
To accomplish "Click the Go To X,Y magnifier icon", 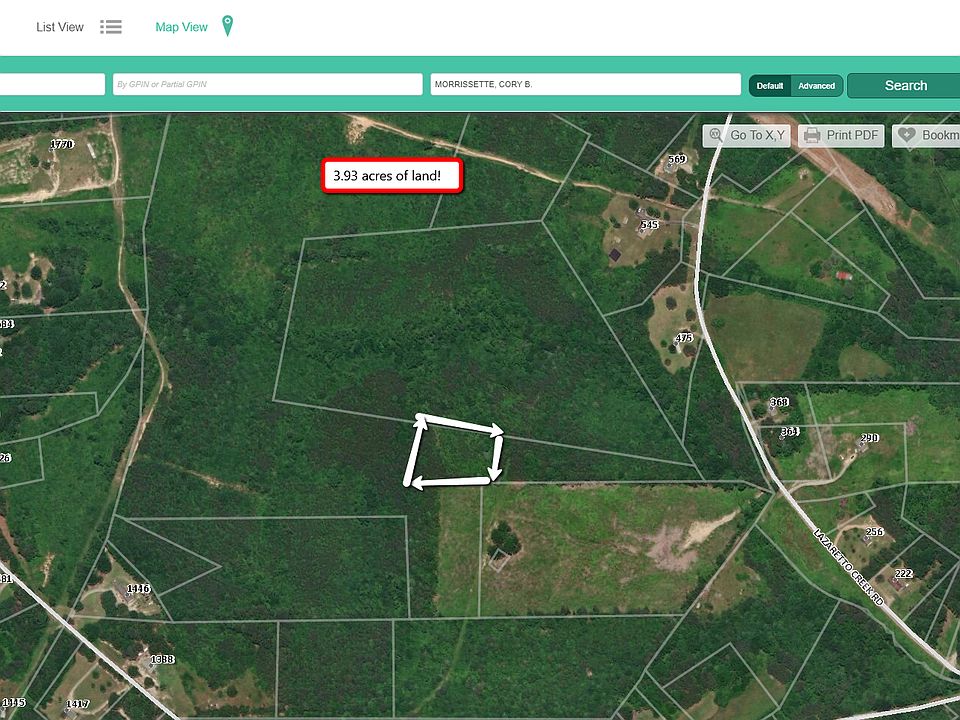I will tap(716, 135).
